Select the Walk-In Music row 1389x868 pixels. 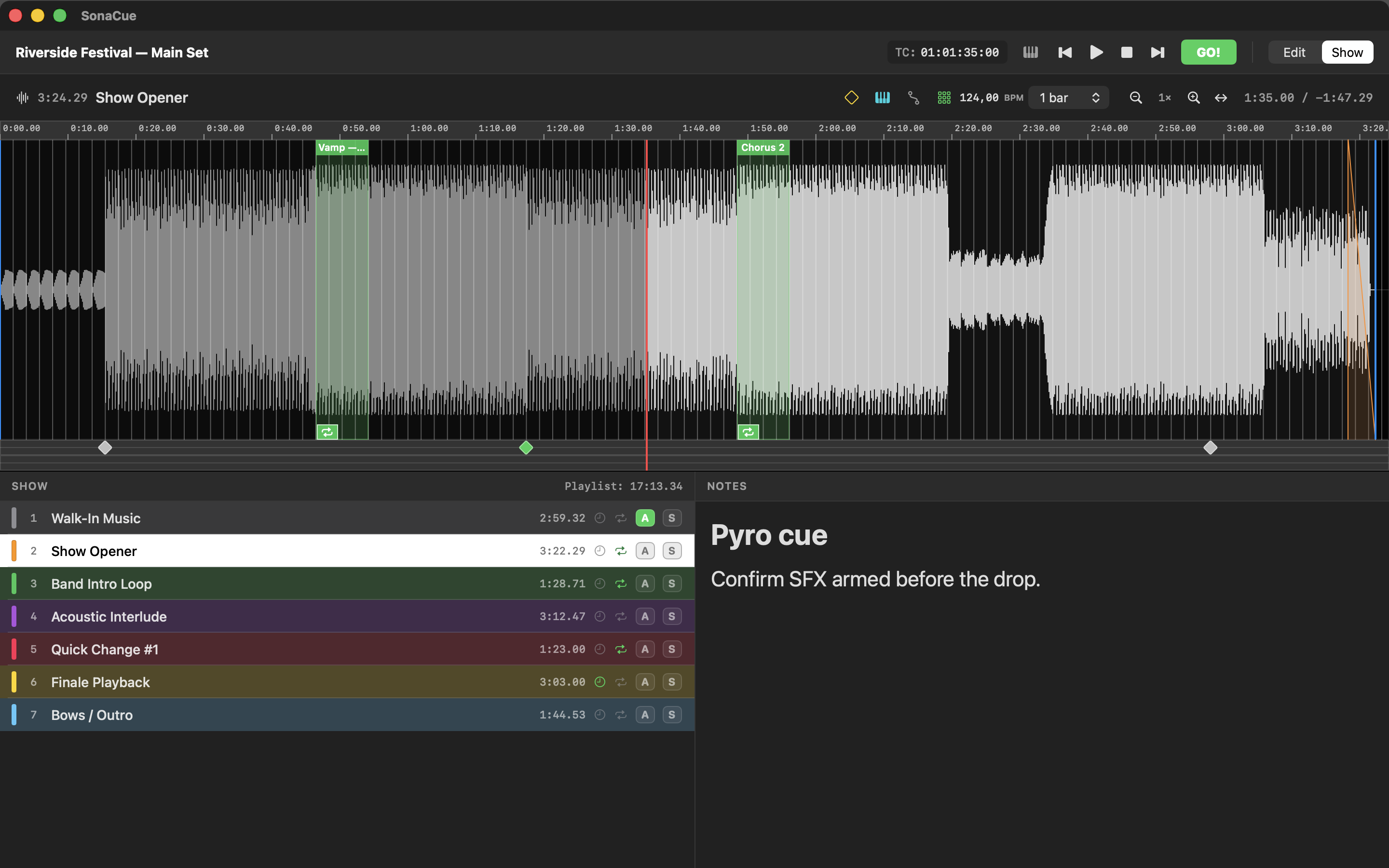point(347,518)
